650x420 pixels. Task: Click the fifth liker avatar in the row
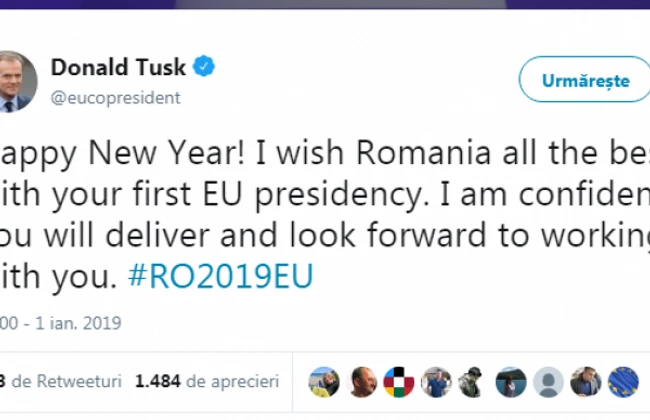[473, 381]
